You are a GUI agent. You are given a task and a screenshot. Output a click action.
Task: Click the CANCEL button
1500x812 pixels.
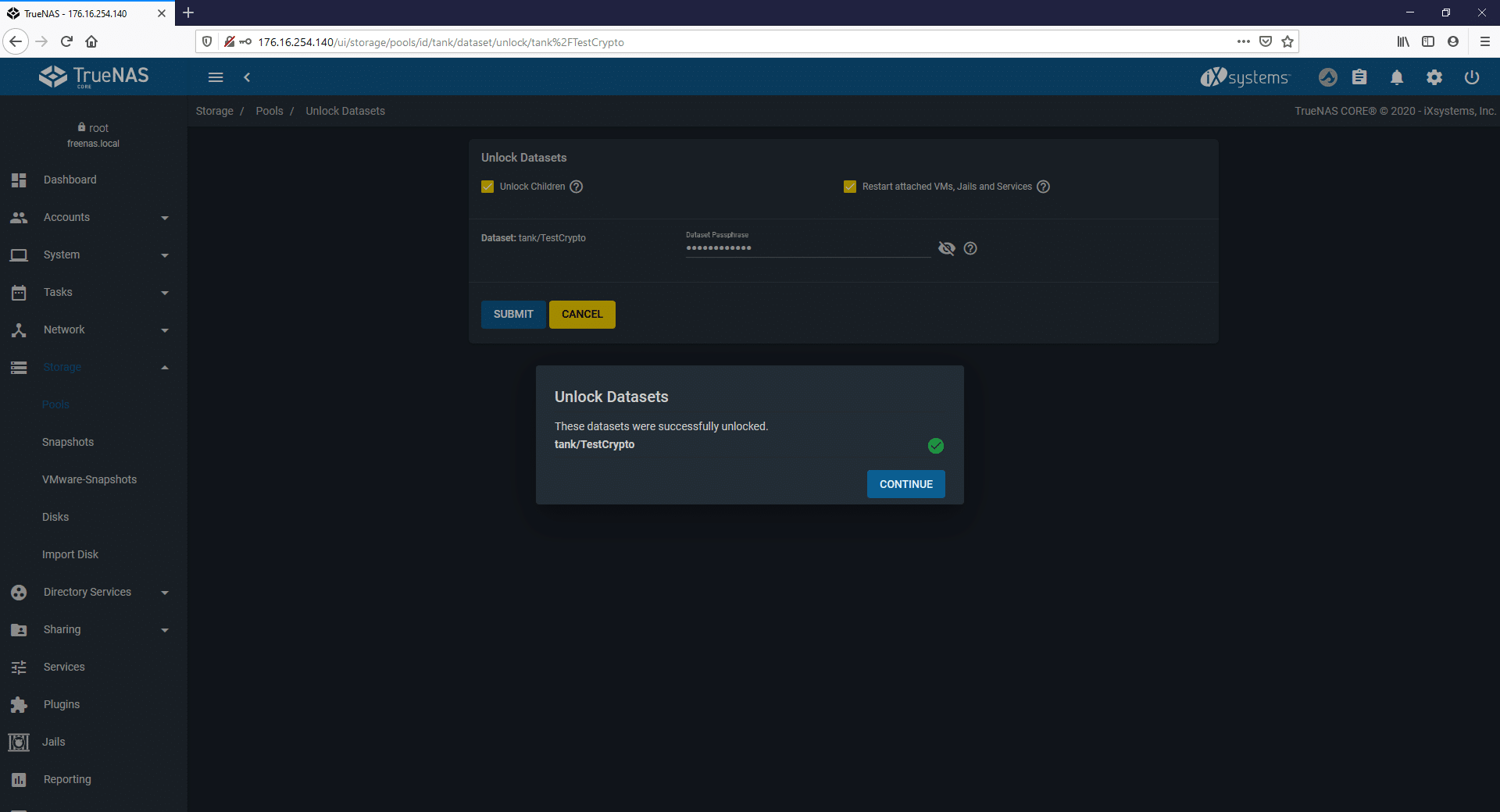pyautogui.click(x=582, y=315)
